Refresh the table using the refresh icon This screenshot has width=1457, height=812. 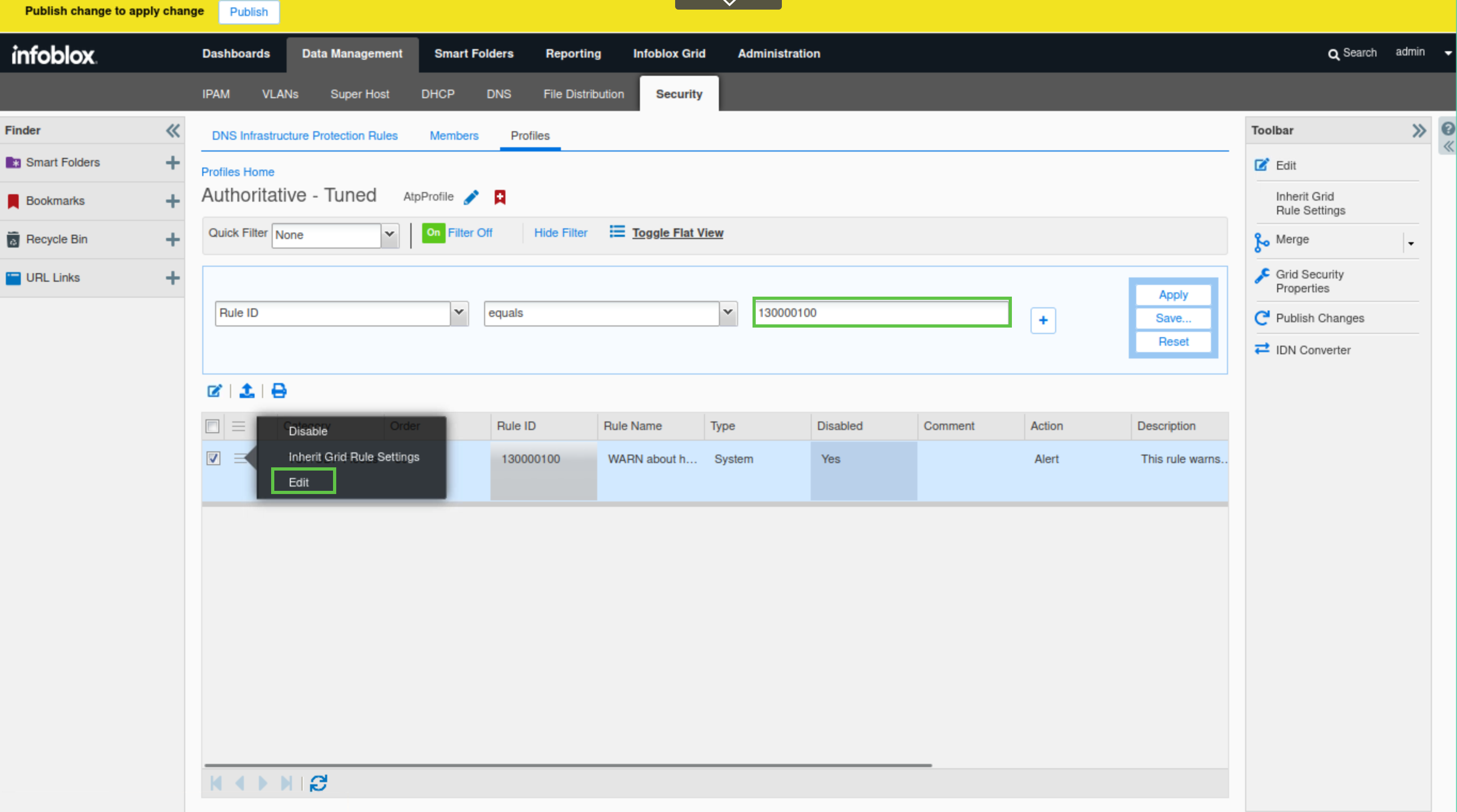coord(319,783)
